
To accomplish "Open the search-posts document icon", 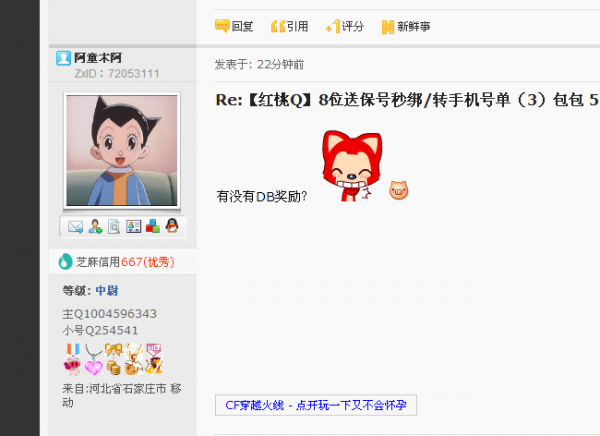I will coord(114,227).
